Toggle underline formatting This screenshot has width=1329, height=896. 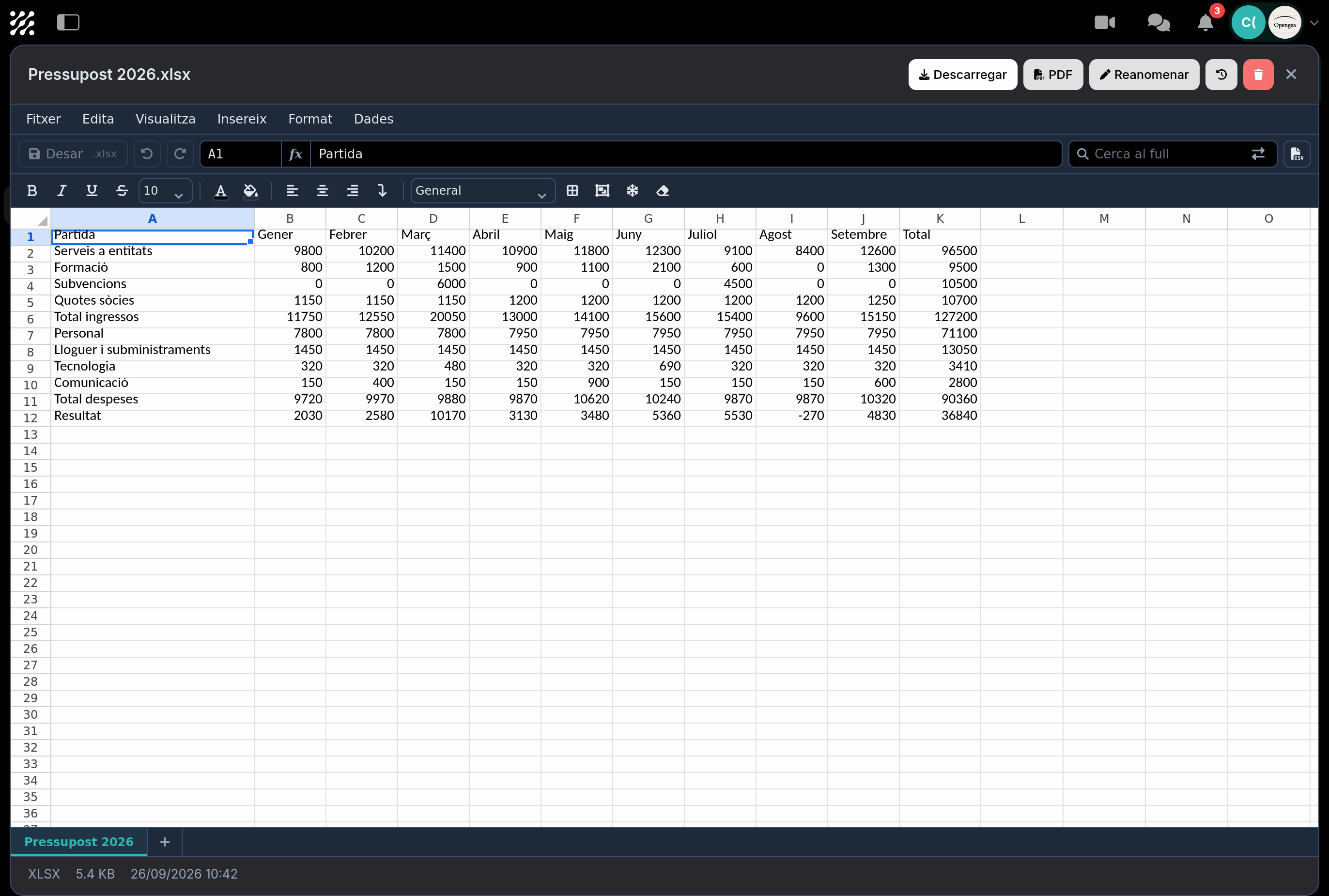coord(92,191)
